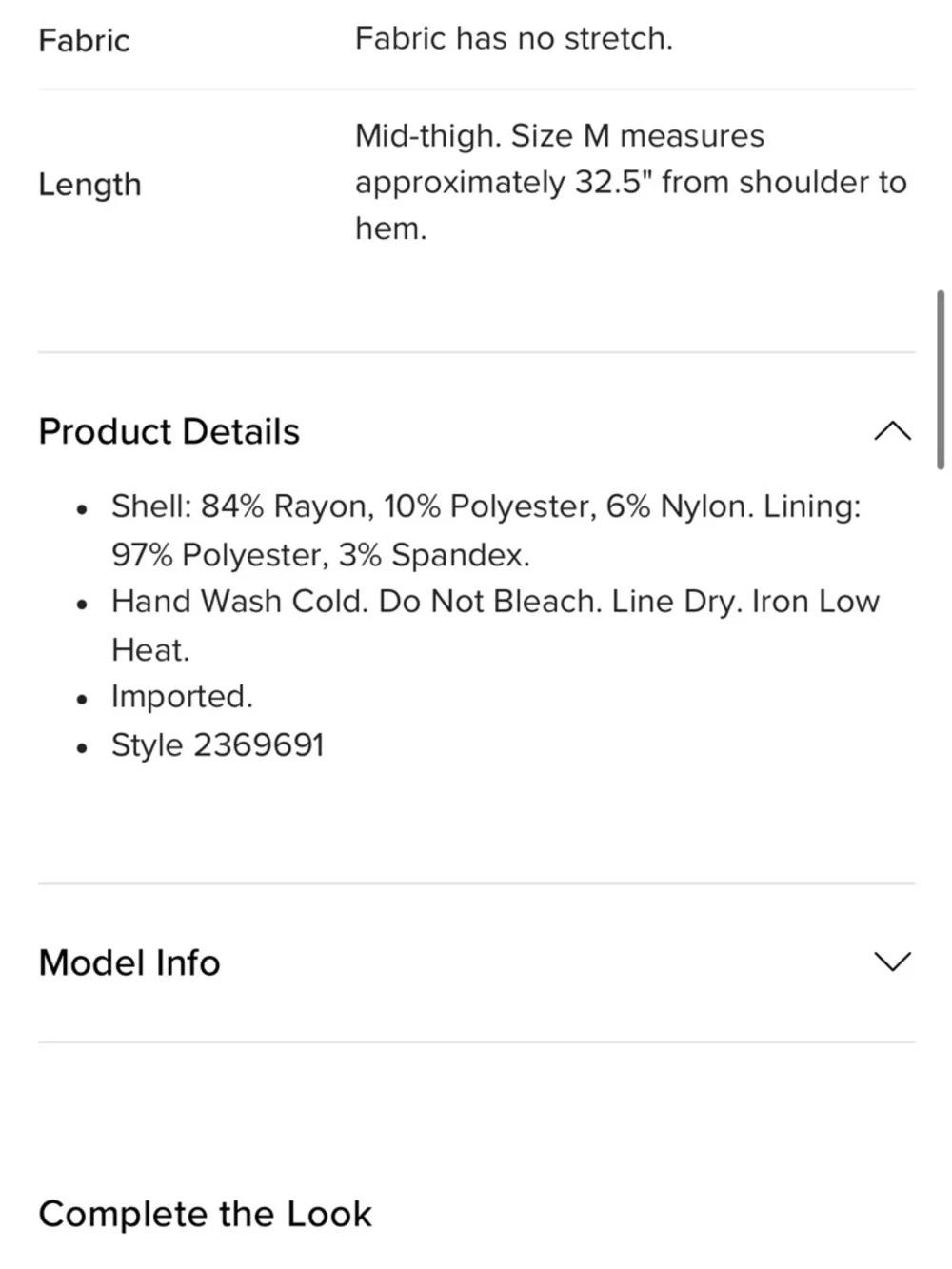
Task: Expand the Model Info chevron arrow
Action: [x=892, y=962]
